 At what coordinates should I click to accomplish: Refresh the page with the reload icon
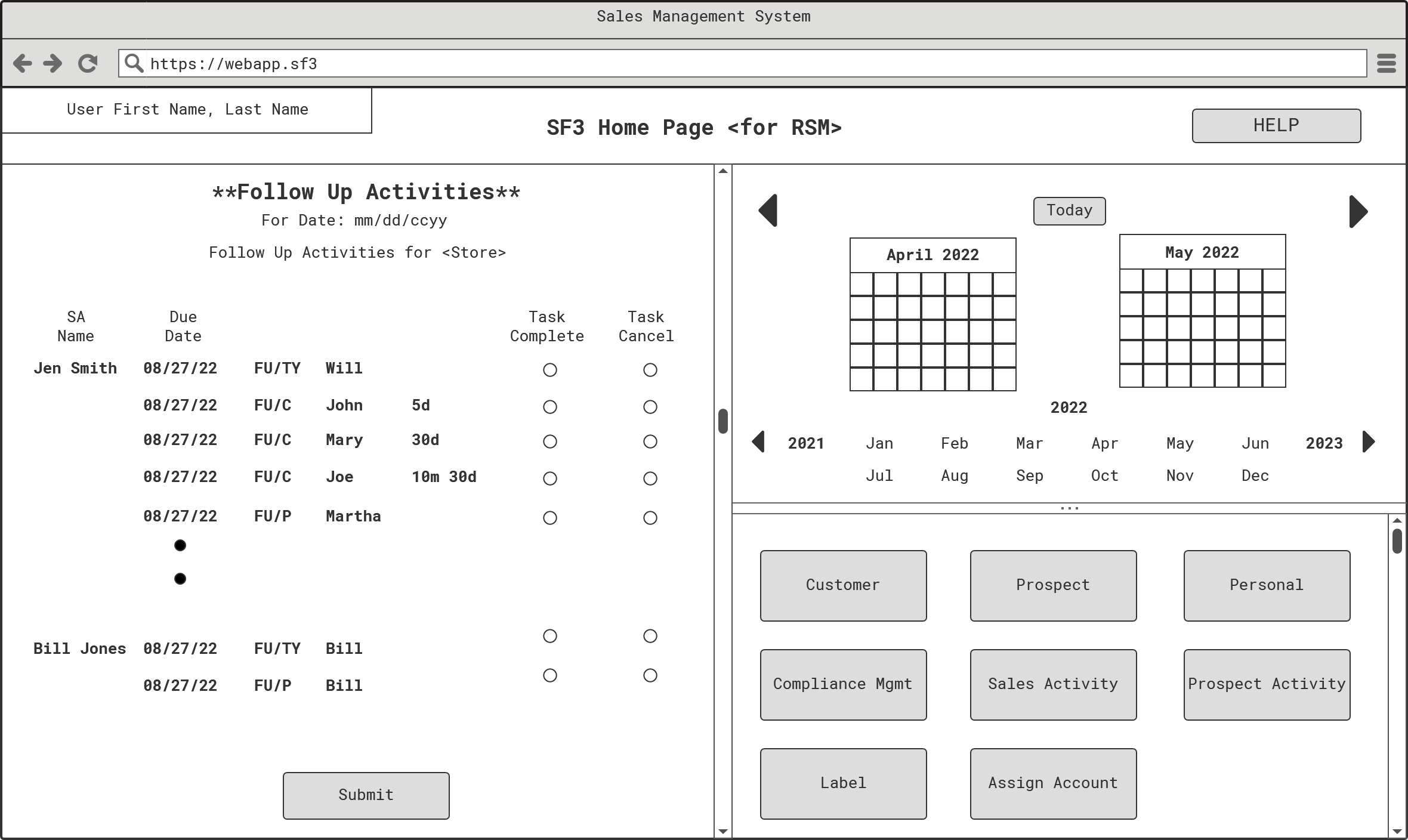click(x=87, y=63)
